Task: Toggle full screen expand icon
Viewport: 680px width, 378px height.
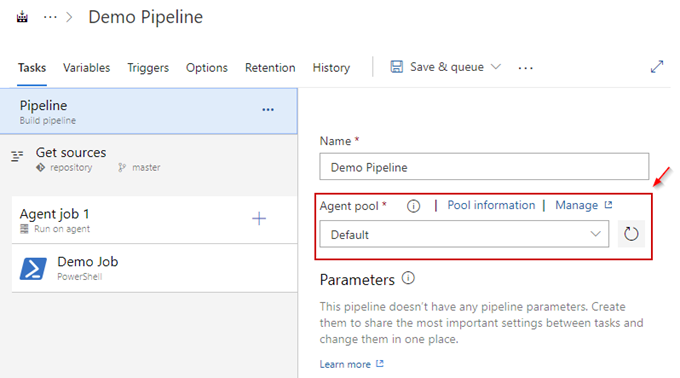Action: click(657, 66)
